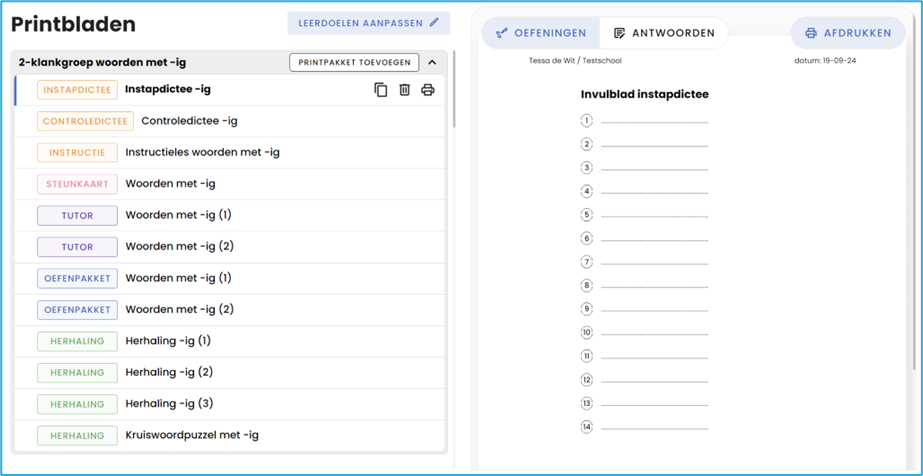
Task: Open Herhaling -ig (3) worksheet
Action: pos(169,404)
